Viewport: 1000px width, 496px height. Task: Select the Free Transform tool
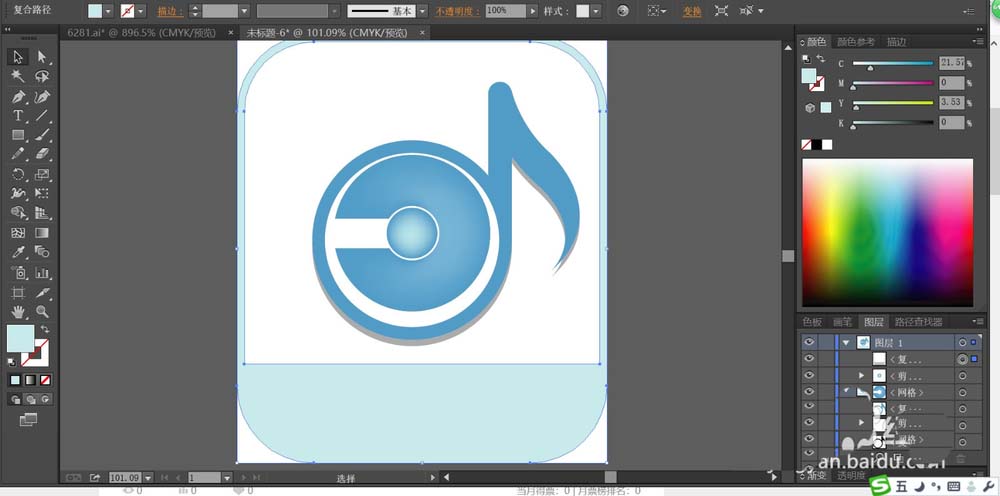42,193
